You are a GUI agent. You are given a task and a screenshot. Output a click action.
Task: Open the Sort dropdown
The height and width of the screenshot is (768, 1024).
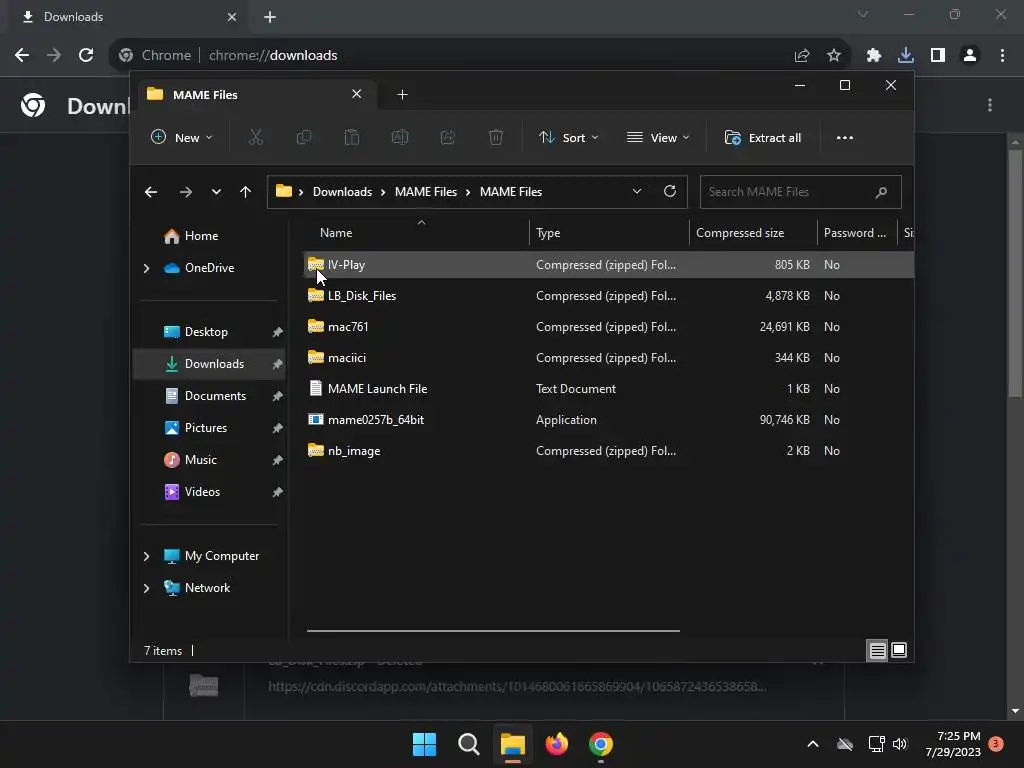[568, 138]
